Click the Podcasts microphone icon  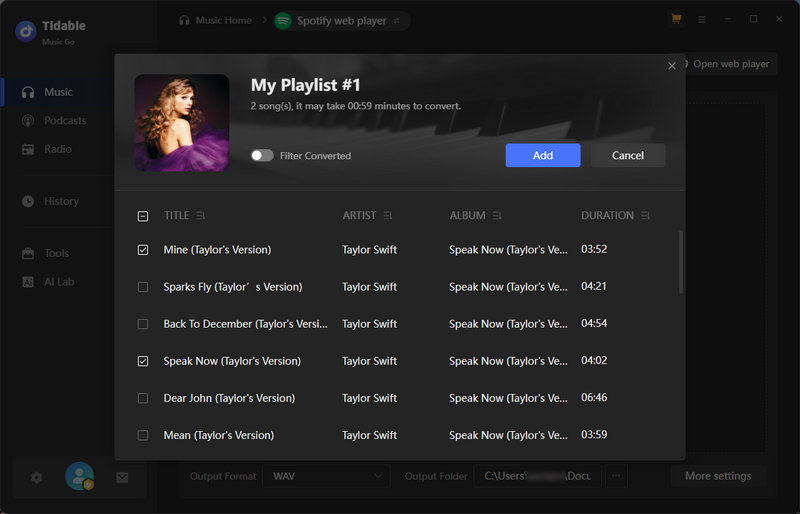28,121
